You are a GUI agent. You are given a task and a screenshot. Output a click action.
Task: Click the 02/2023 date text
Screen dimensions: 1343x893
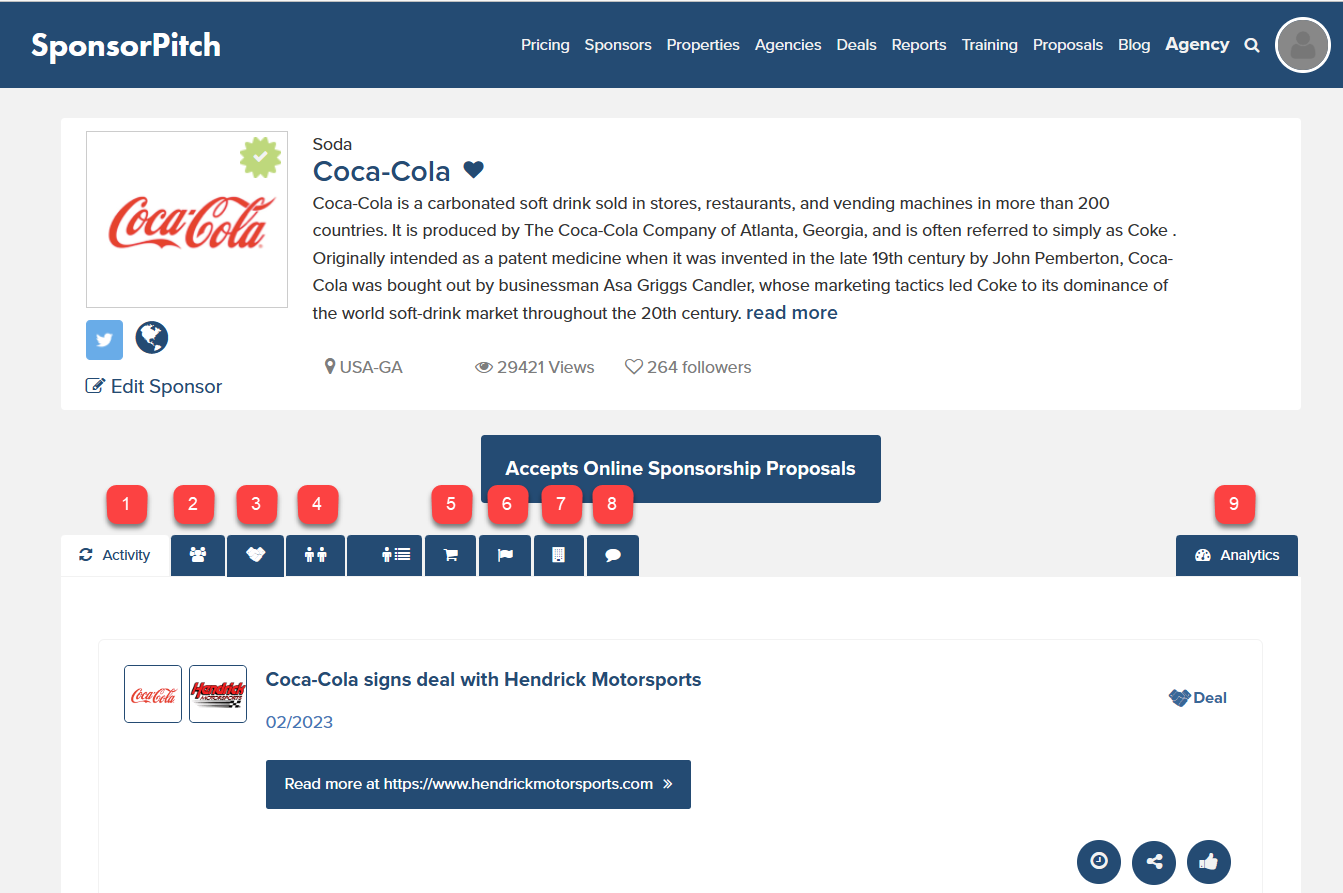click(300, 722)
